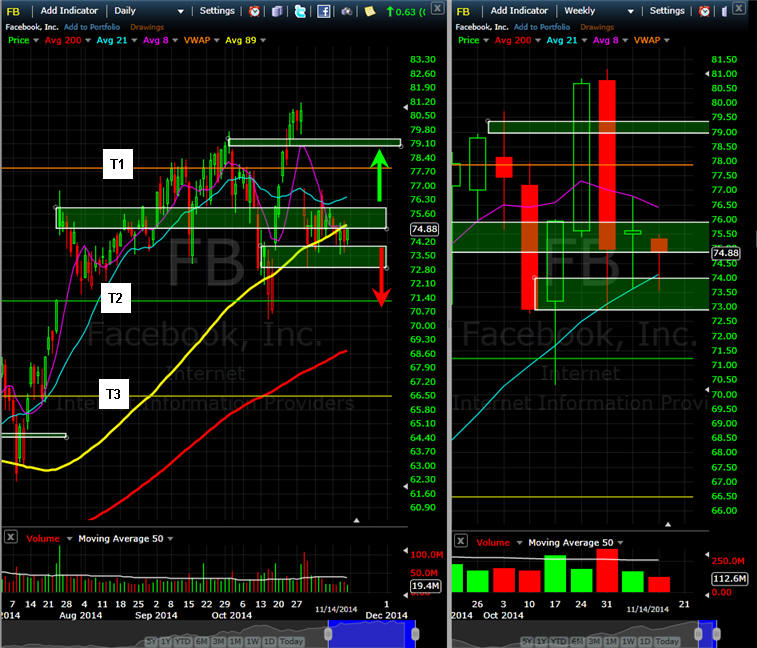Select YTD range on Weekly chart
Image resolution: width=757 pixels, height=648 pixels.
[558, 641]
